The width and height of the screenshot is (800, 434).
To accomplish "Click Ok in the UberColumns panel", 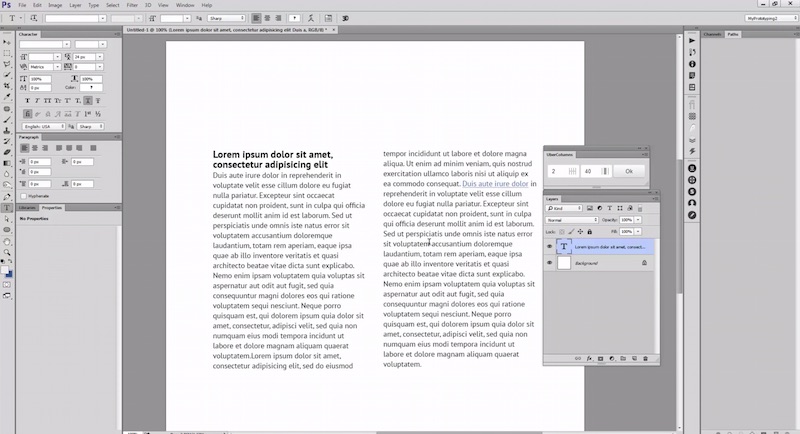I will tap(629, 171).
